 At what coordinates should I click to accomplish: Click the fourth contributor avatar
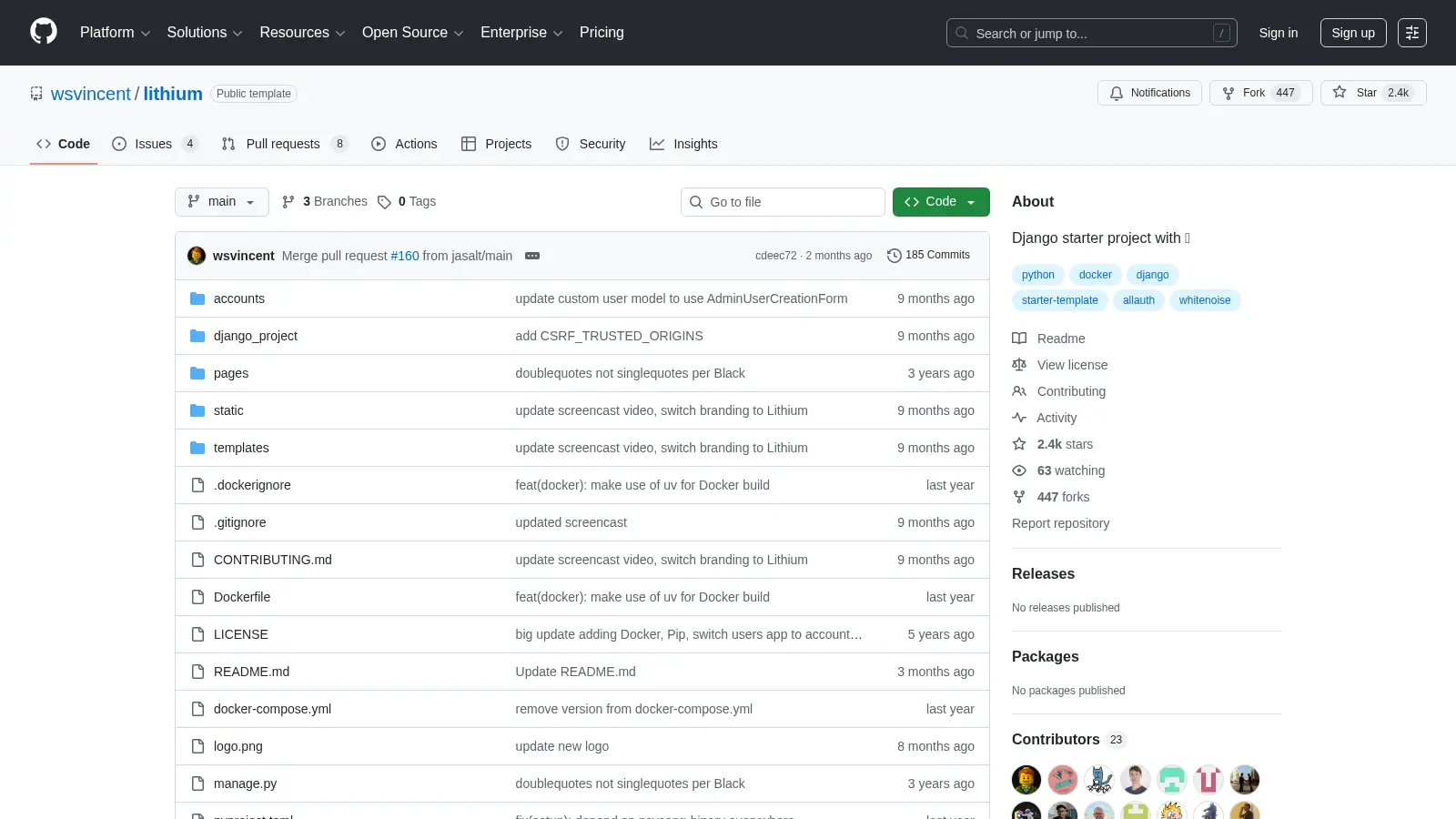1136,780
